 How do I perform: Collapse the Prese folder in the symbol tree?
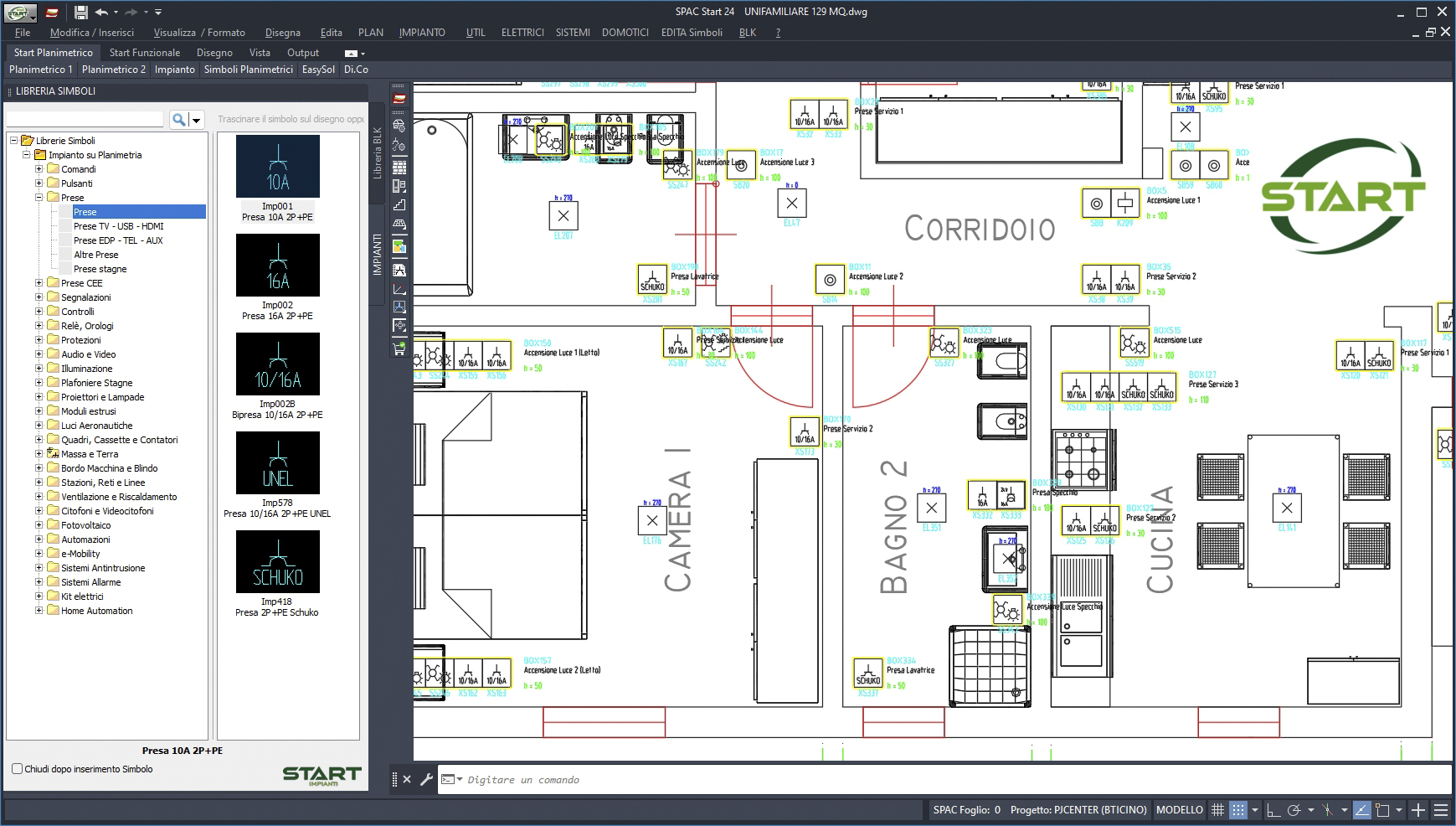[39, 198]
